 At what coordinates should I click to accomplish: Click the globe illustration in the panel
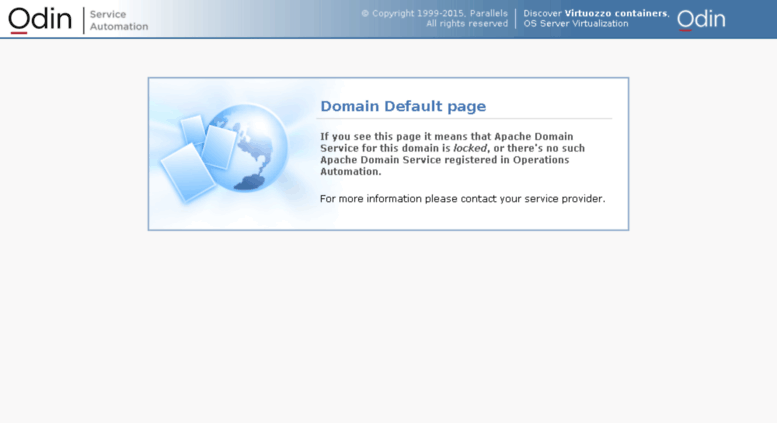coord(248,146)
